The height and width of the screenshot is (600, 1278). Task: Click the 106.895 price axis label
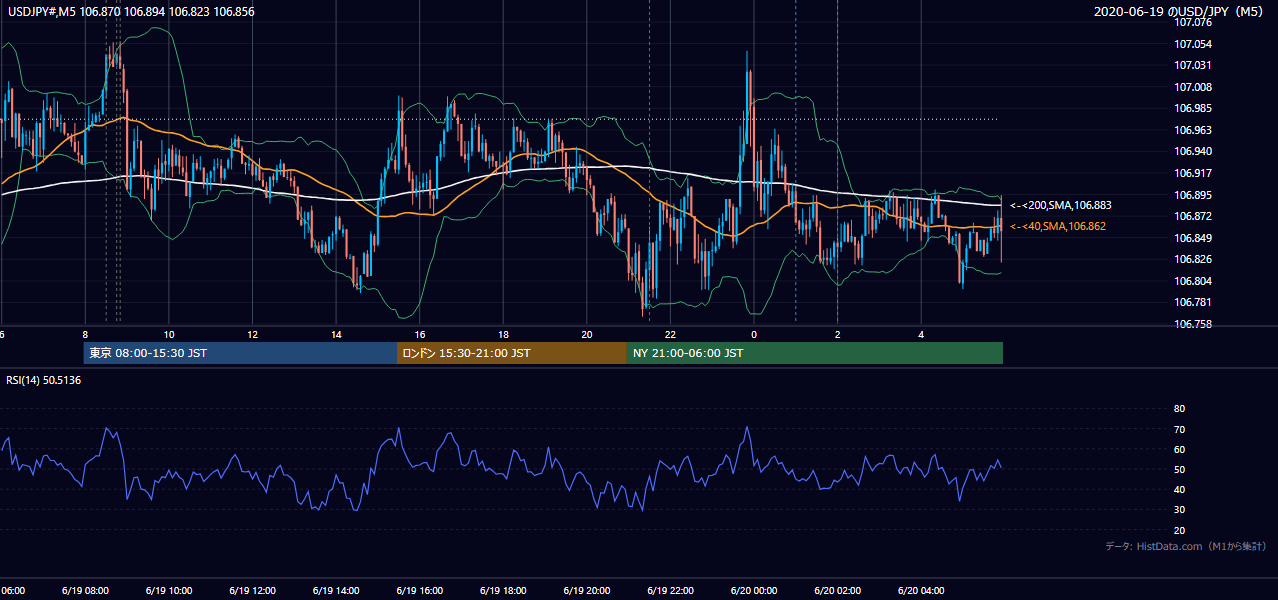(1193, 195)
